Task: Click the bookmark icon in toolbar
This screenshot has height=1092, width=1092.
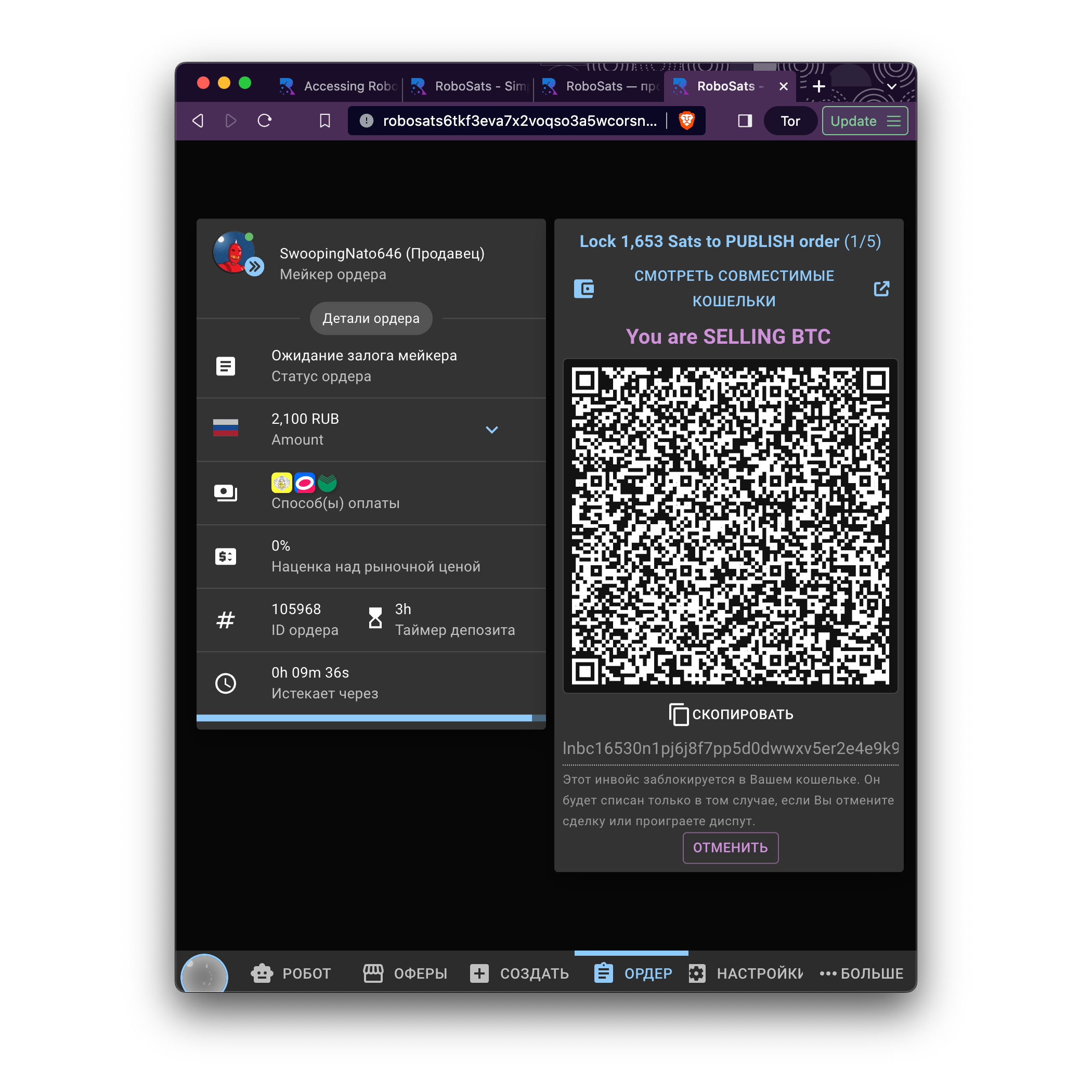Action: coord(325,121)
